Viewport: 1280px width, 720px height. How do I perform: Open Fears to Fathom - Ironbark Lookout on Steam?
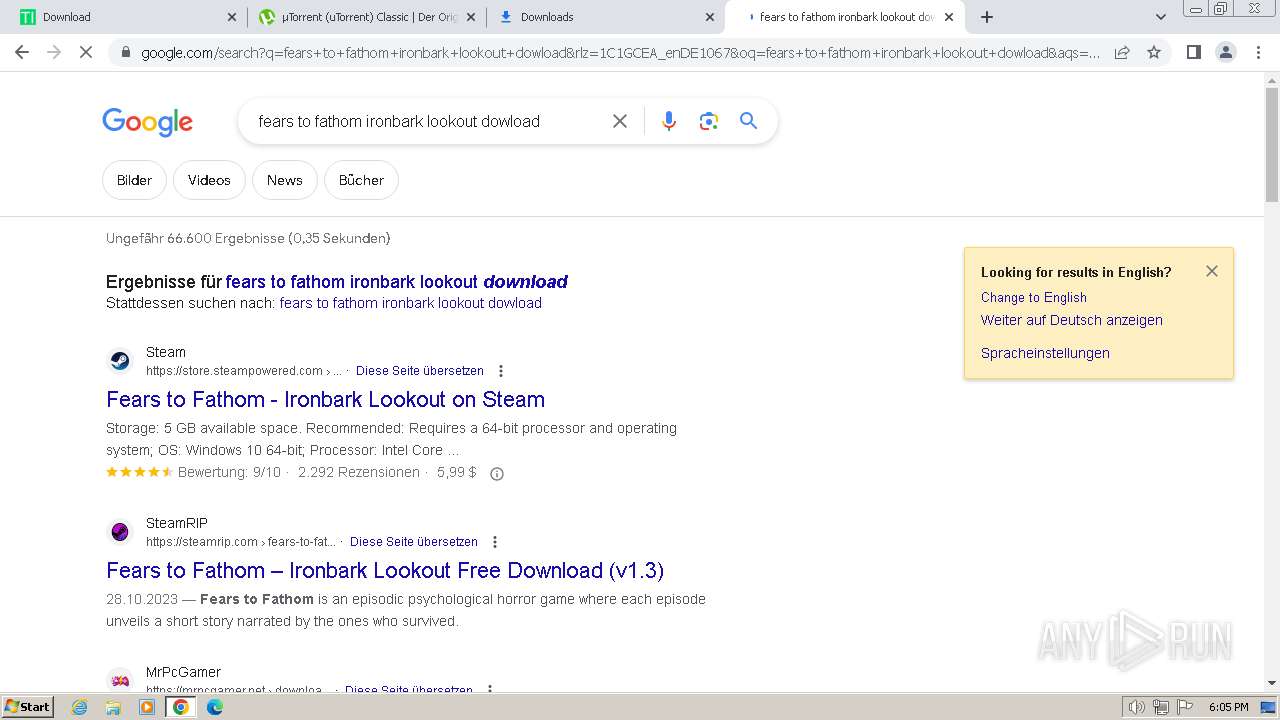click(x=325, y=399)
